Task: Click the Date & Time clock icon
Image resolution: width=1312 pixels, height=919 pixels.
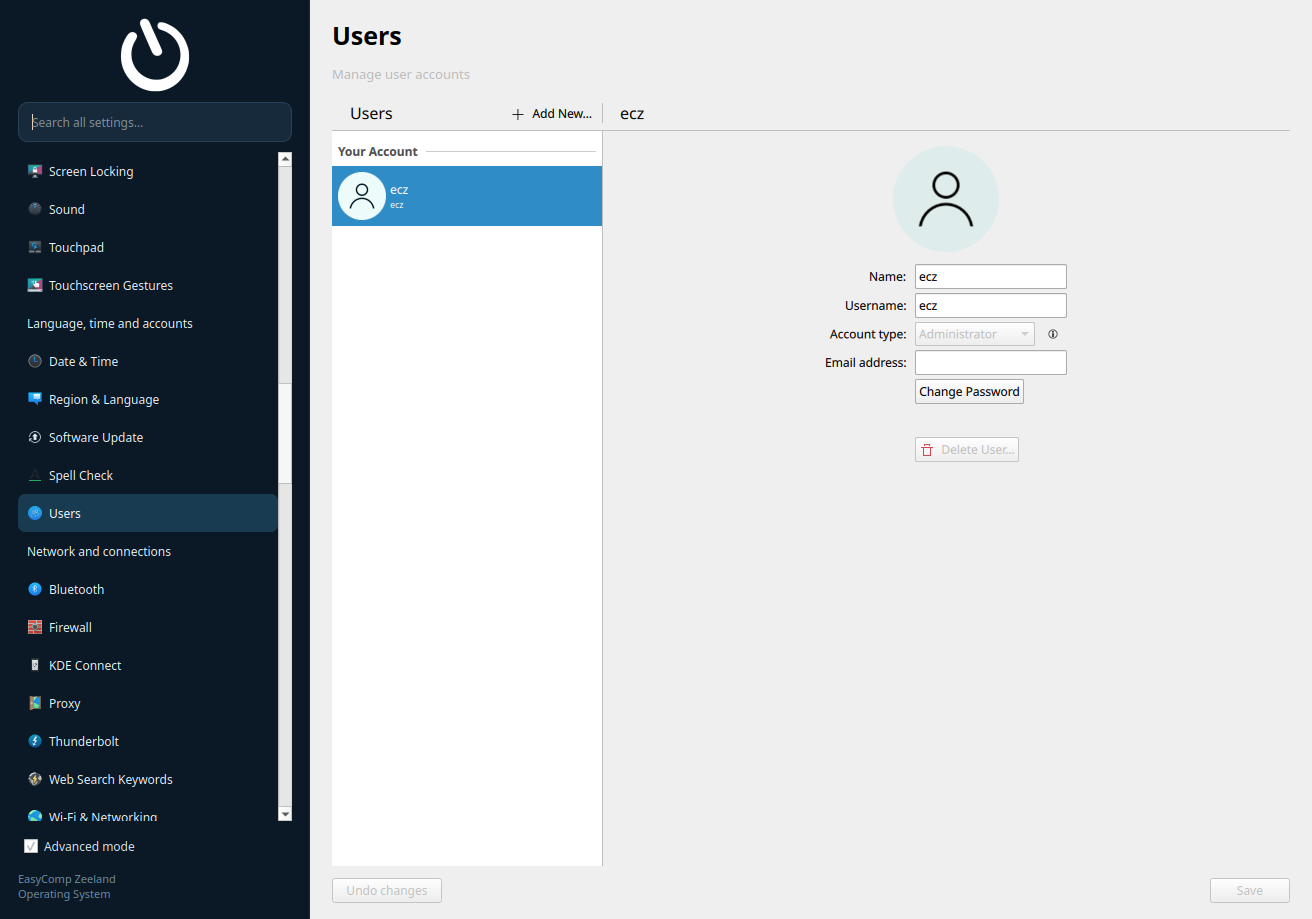Action: click(x=35, y=361)
